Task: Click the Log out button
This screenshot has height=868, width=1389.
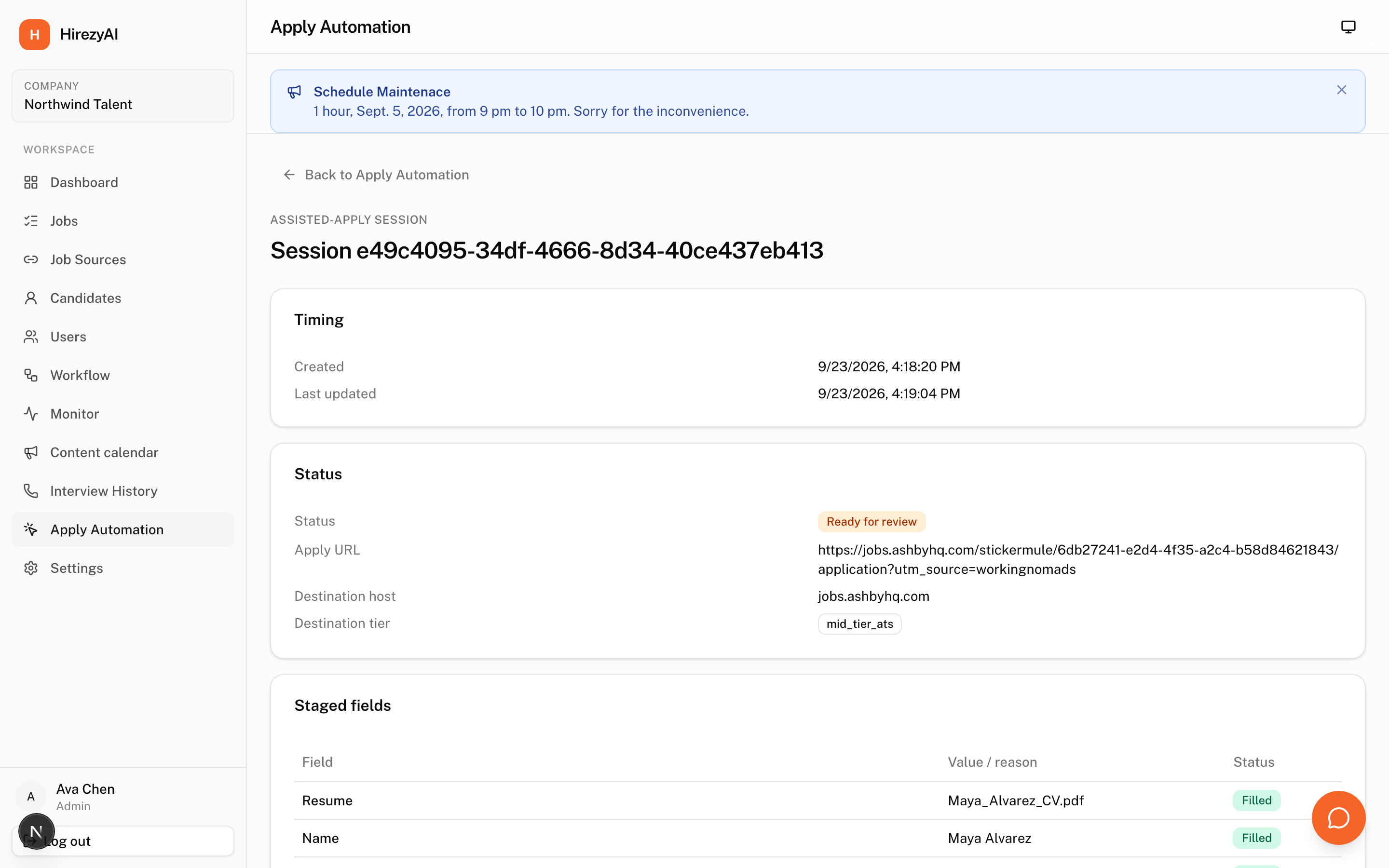Action: pos(123,841)
